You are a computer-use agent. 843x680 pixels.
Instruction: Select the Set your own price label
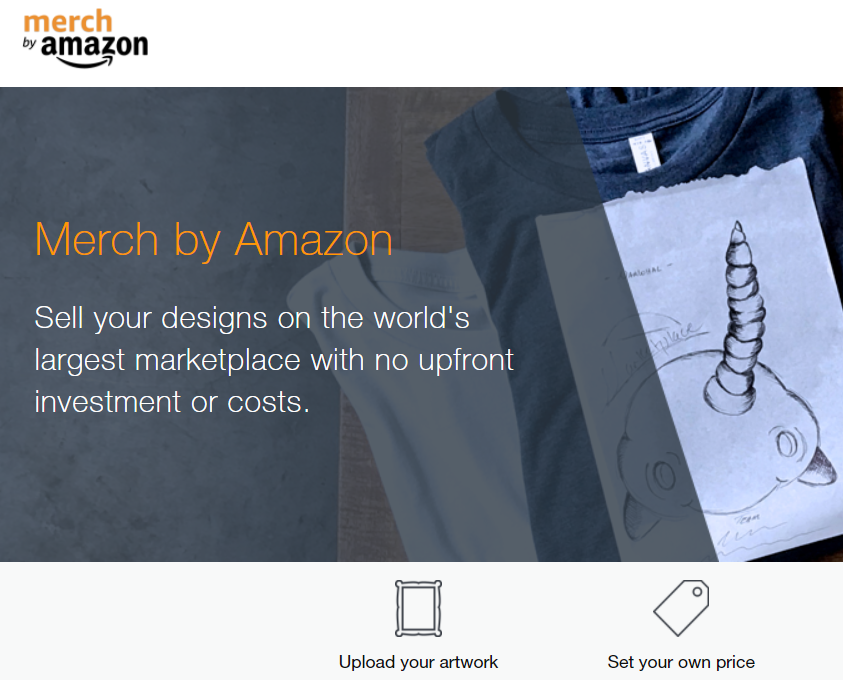tap(681, 662)
